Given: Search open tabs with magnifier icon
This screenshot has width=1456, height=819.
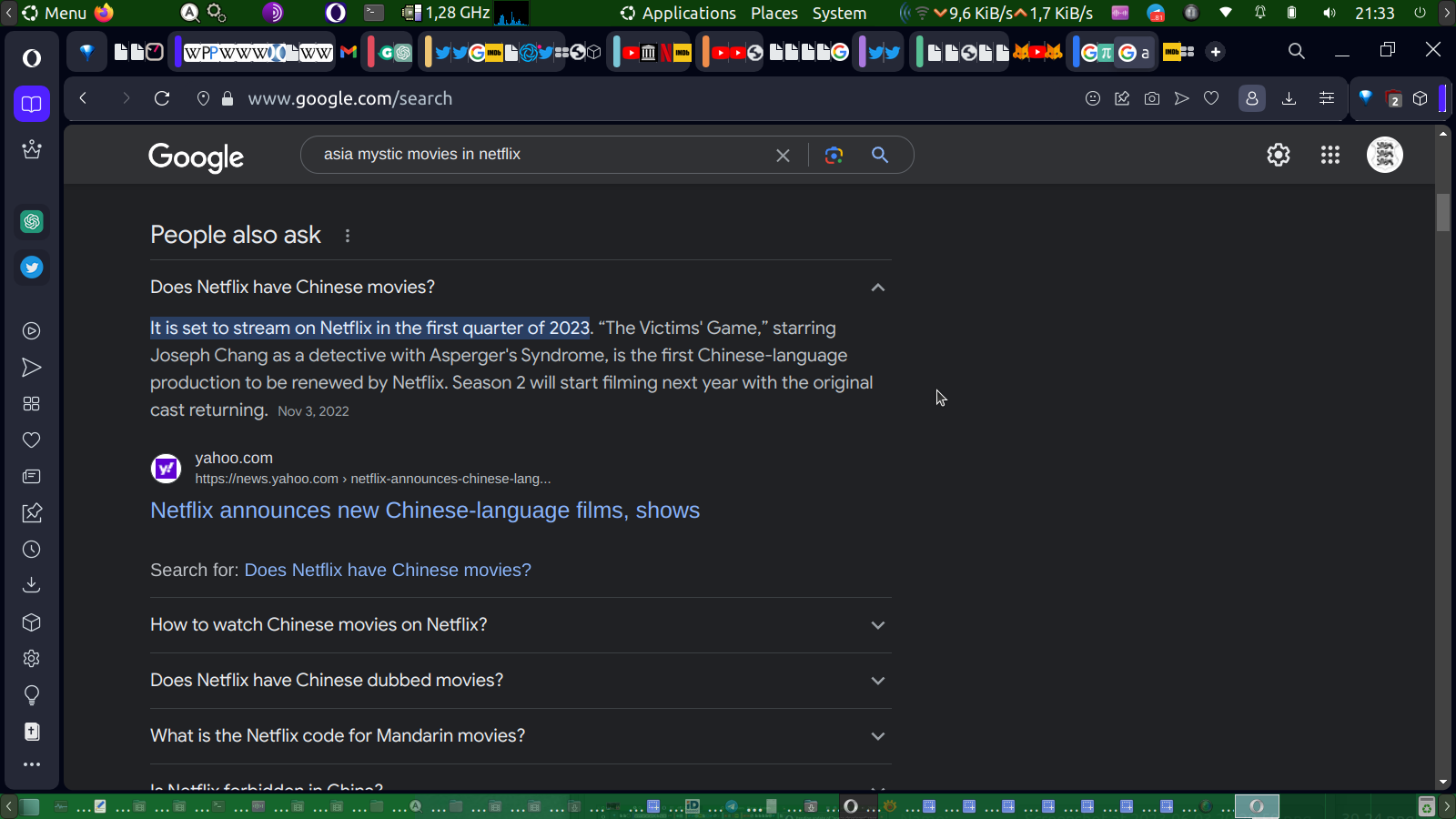Looking at the screenshot, I should [1297, 52].
